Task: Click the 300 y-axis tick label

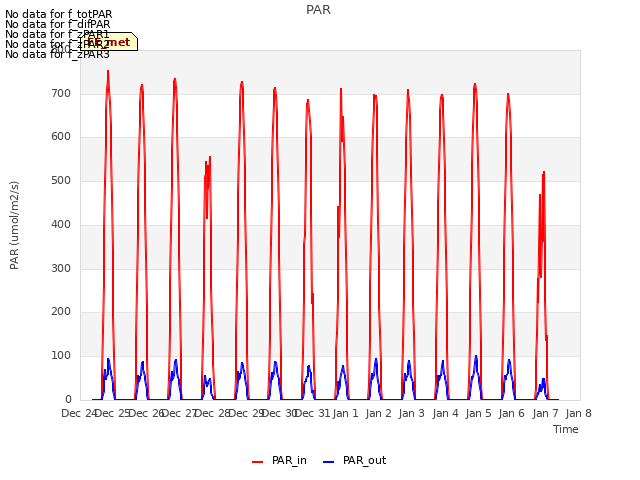Action: (x=61, y=269)
